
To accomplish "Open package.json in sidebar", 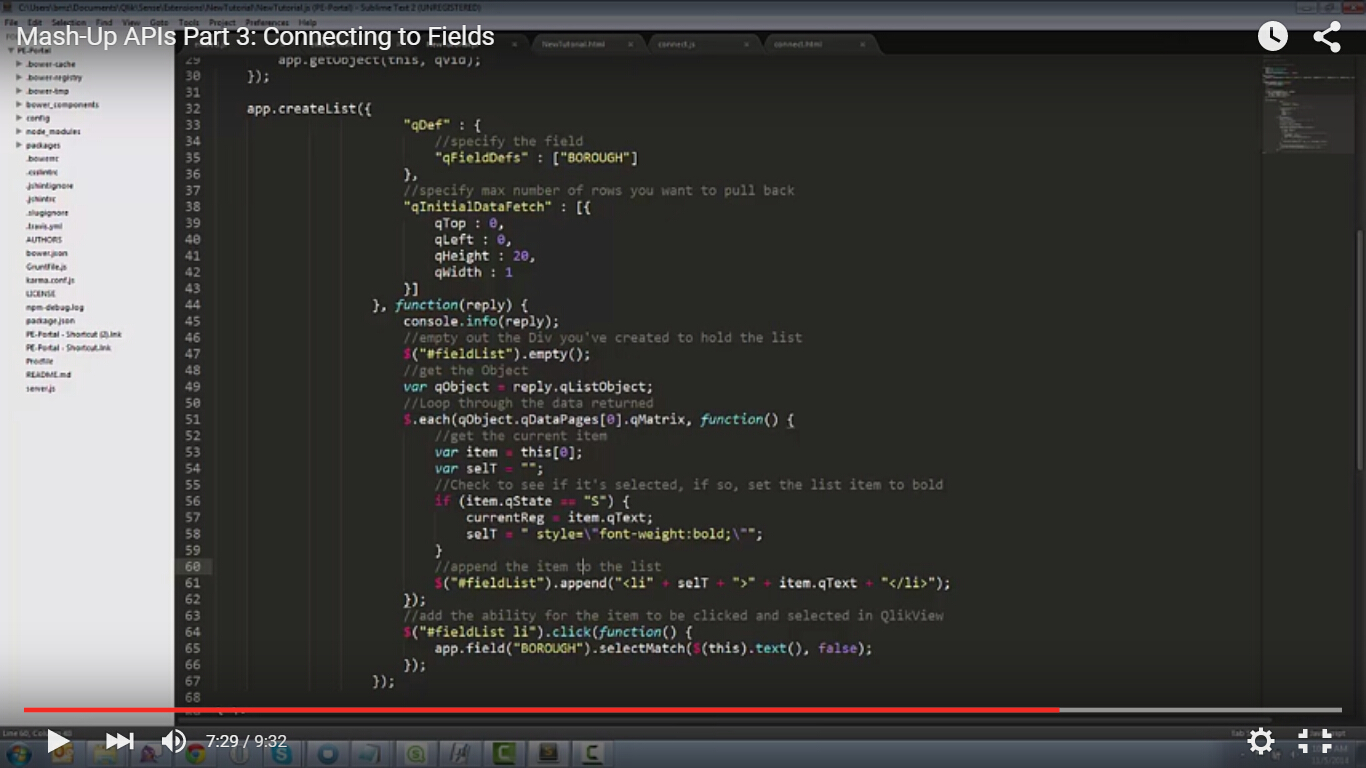I will [50, 321].
